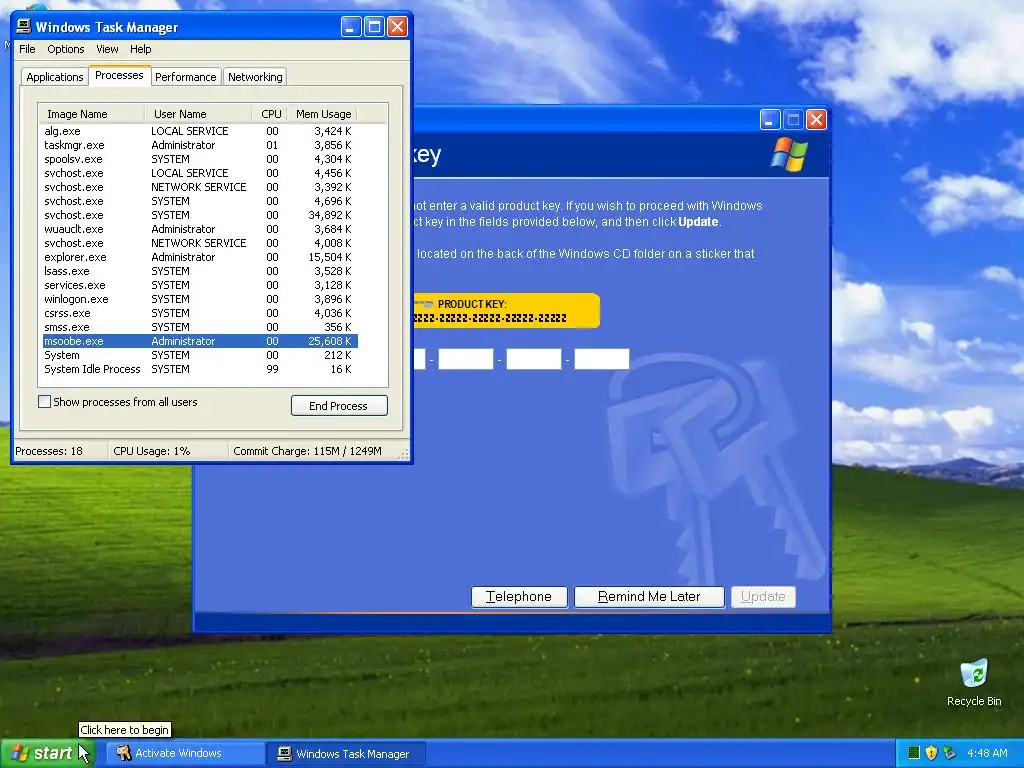Viewport: 1024px width, 768px height.
Task: Select the services.exe process row
Action: (200, 285)
